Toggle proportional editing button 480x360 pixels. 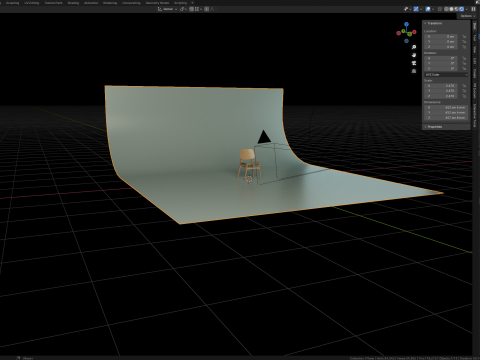[x=207, y=9]
